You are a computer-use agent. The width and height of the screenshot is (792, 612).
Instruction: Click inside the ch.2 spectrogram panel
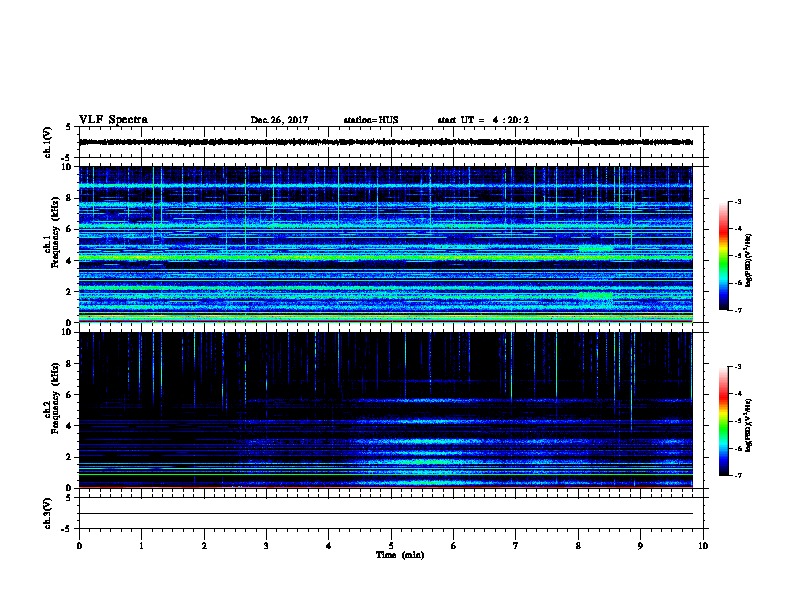click(386, 410)
